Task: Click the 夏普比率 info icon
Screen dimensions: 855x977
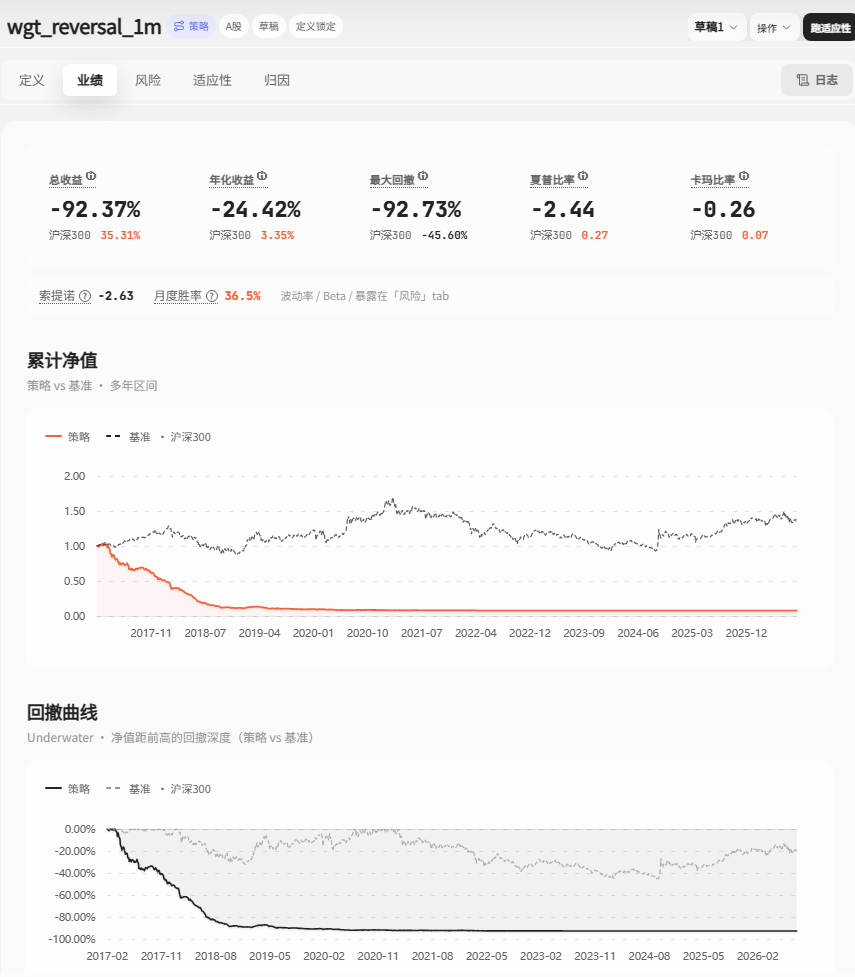Action: tap(583, 176)
